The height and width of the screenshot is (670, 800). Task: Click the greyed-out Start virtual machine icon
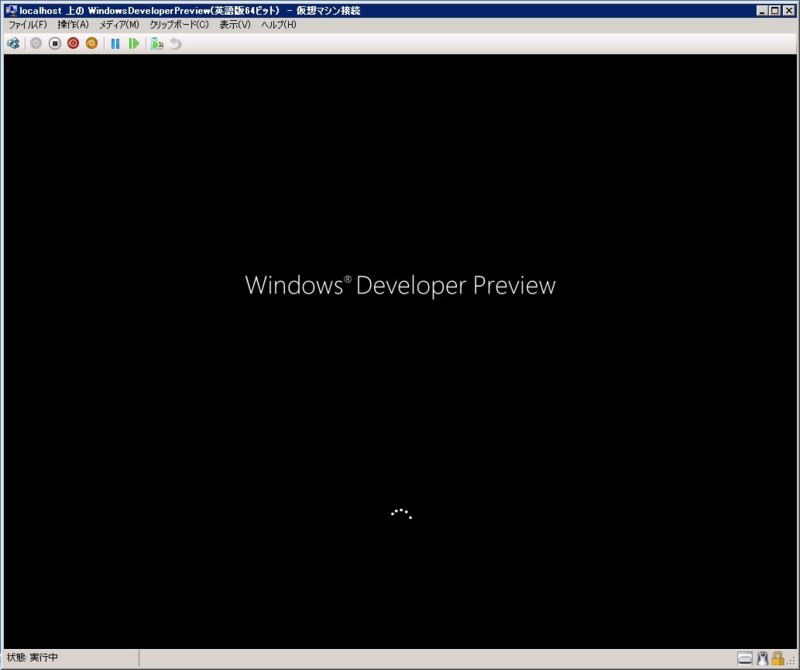36,43
